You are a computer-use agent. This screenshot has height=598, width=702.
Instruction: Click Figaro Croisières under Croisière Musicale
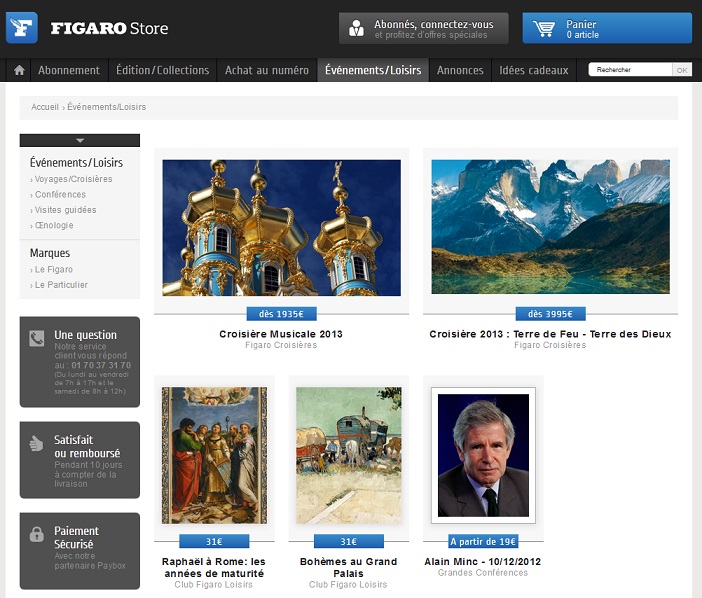(281, 345)
